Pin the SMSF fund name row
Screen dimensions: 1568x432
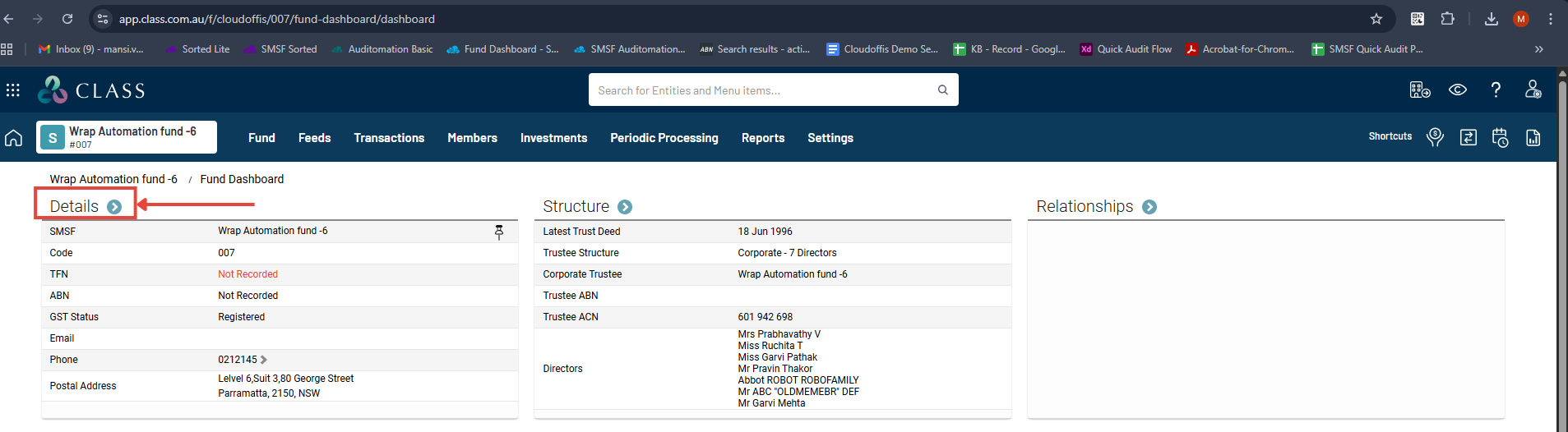click(499, 232)
